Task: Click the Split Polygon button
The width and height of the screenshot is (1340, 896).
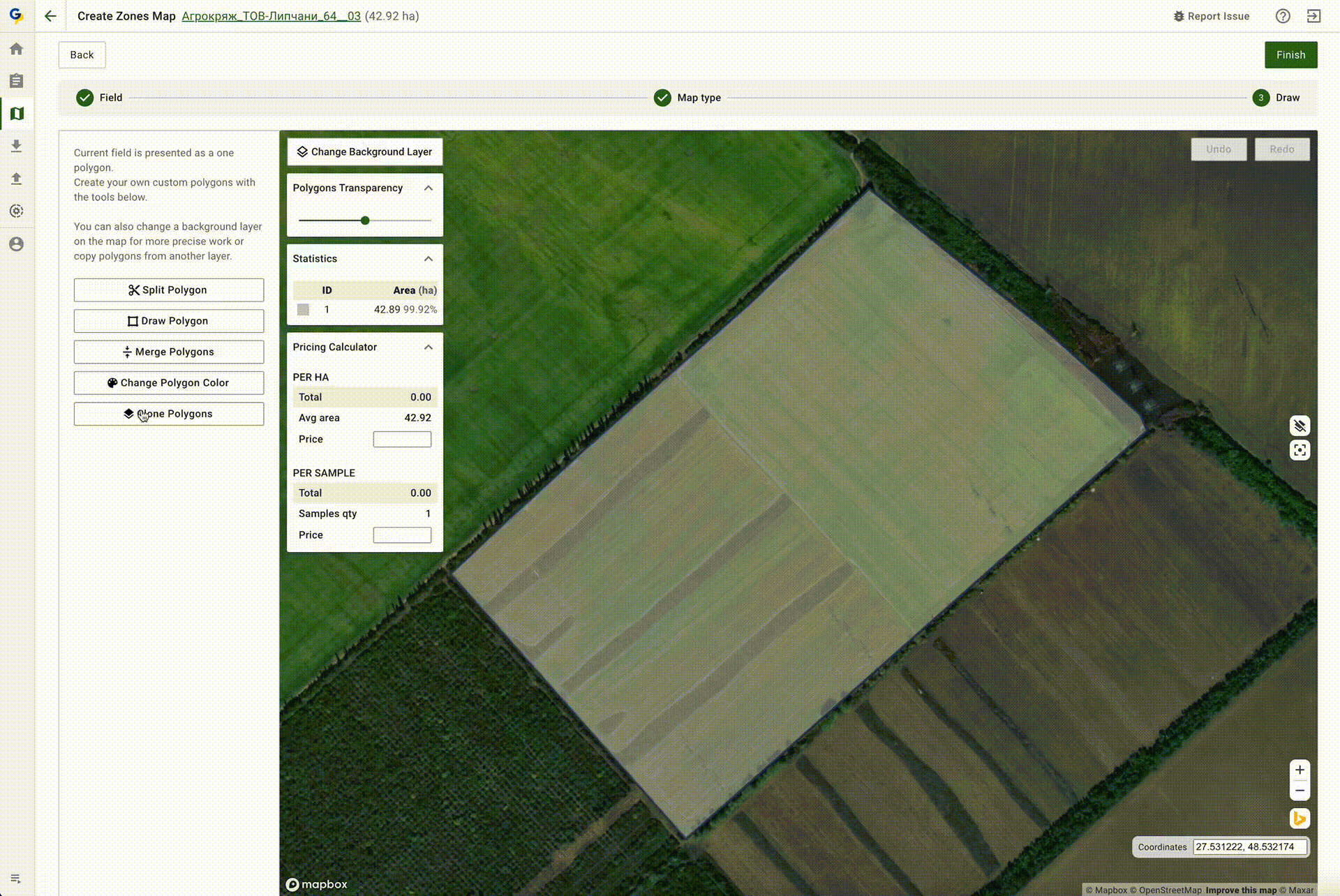Action: click(169, 290)
